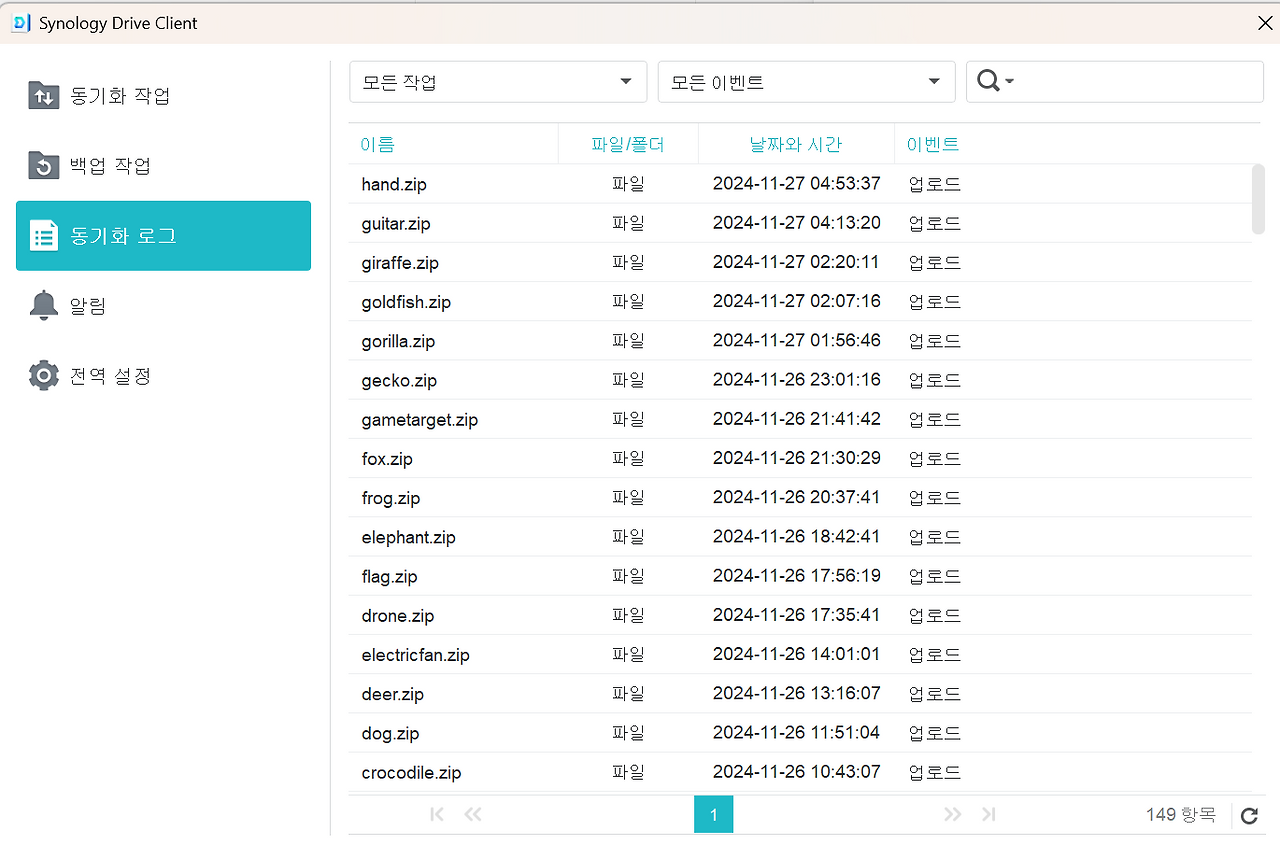The height and width of the screenshot is (845, 1280).
Task: Close the Synology Drive Client window
Action: point(1265,23)
